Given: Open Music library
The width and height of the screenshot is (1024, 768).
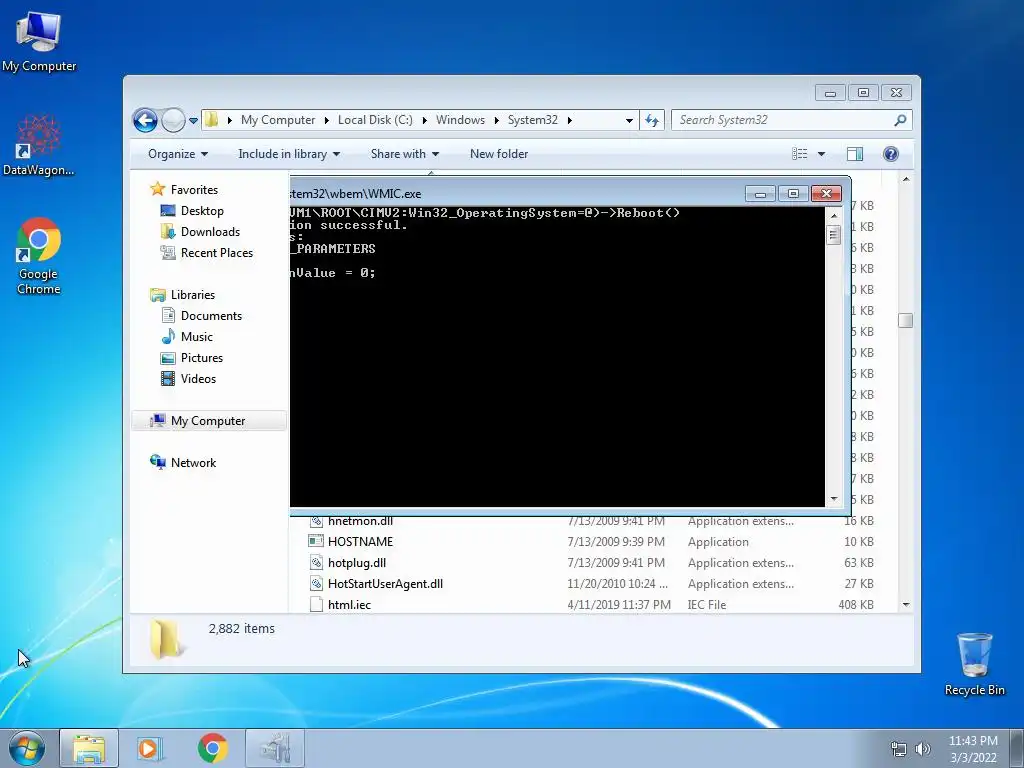Looking at the screenshot, I should tap(197, 336).
